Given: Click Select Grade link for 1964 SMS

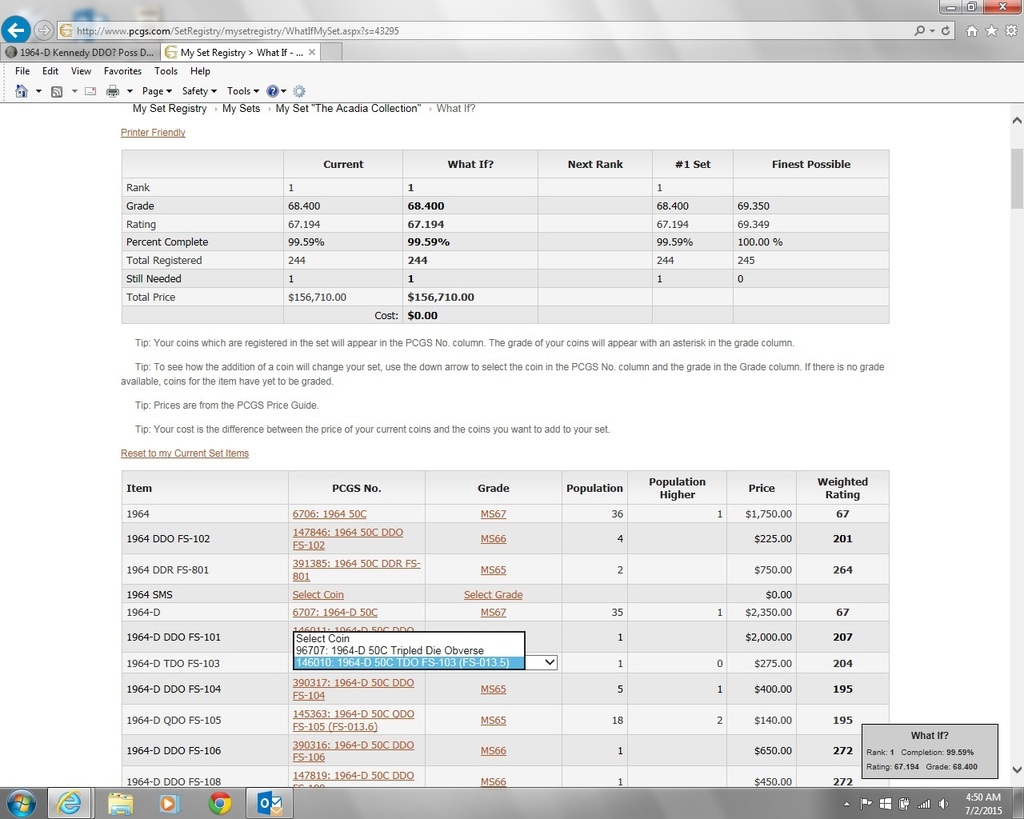Looking at the screenshot, I should [x=493, y=594].
